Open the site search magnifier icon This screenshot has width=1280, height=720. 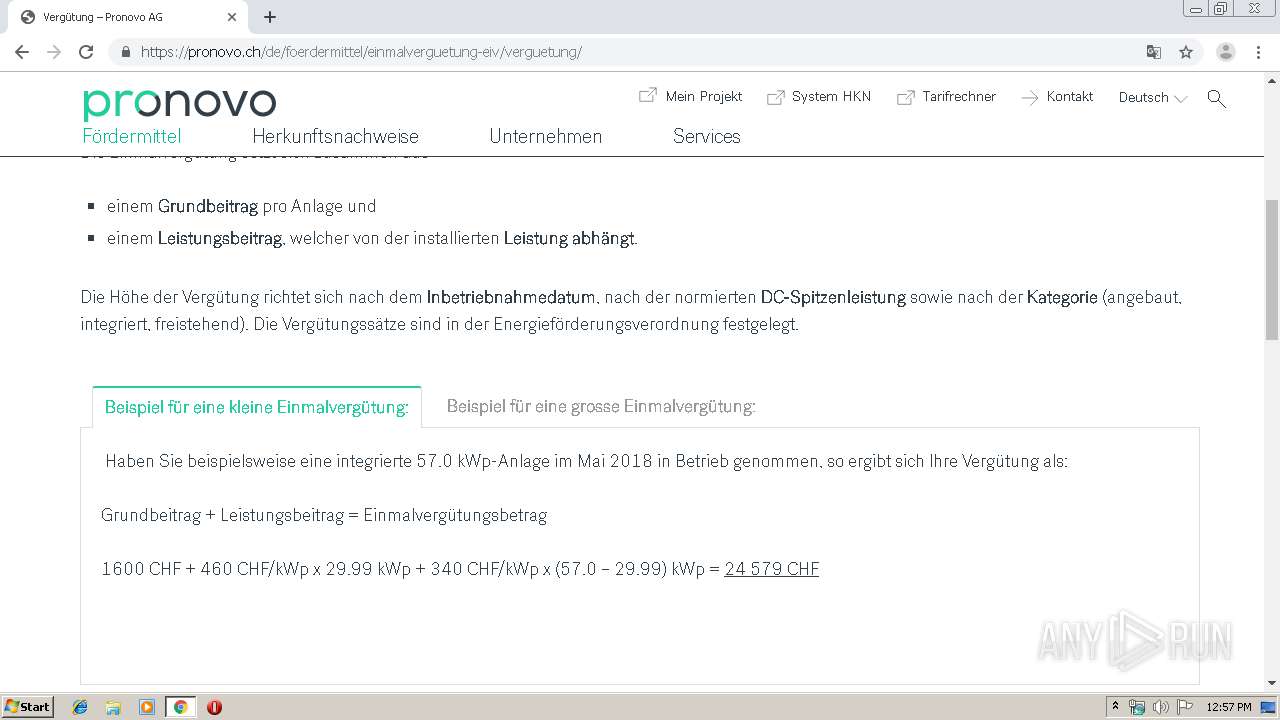click(x=1216, y=98)
